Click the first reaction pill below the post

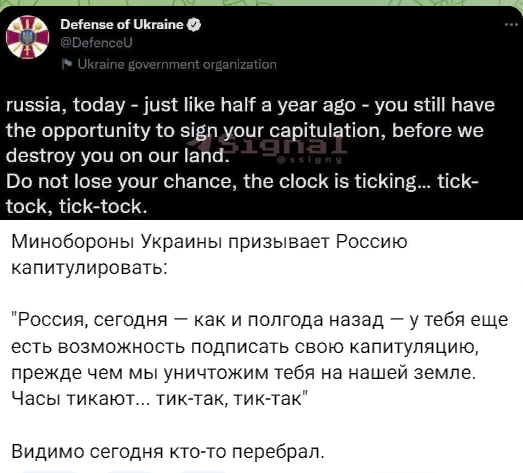click(x=50, y=471)
